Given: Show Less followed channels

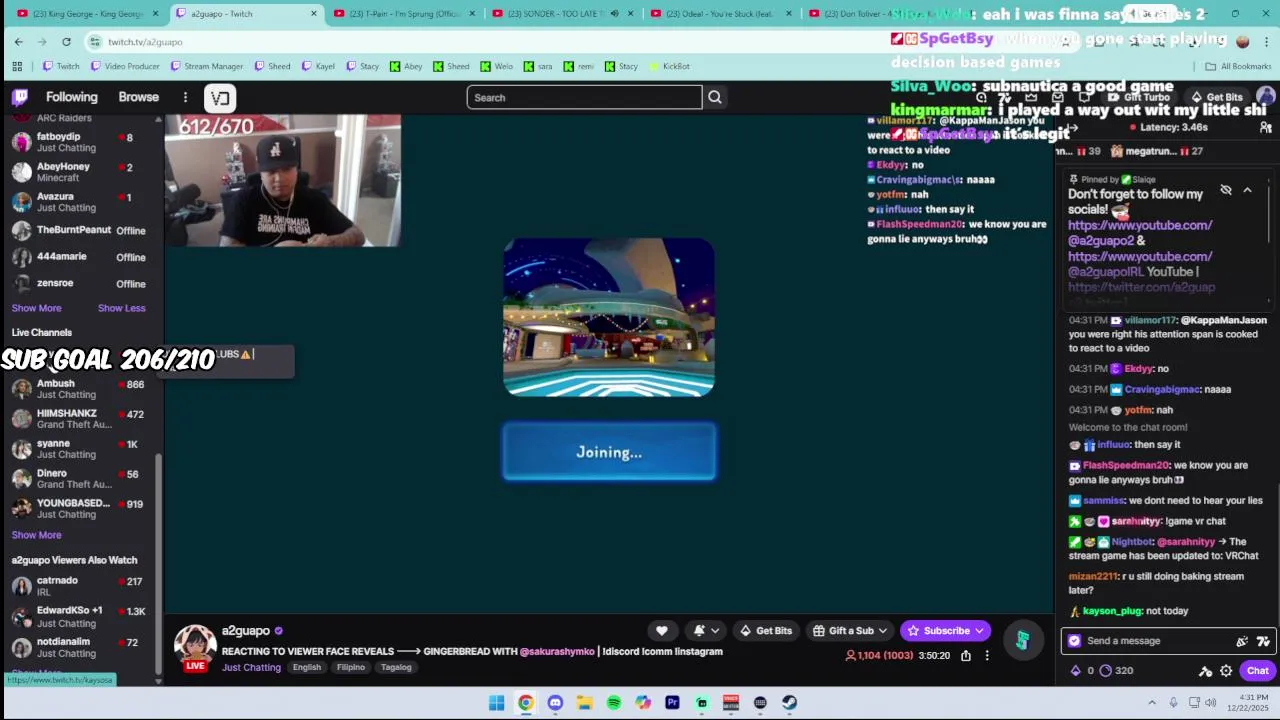Looking at the screenshot, I should [121, 308].
